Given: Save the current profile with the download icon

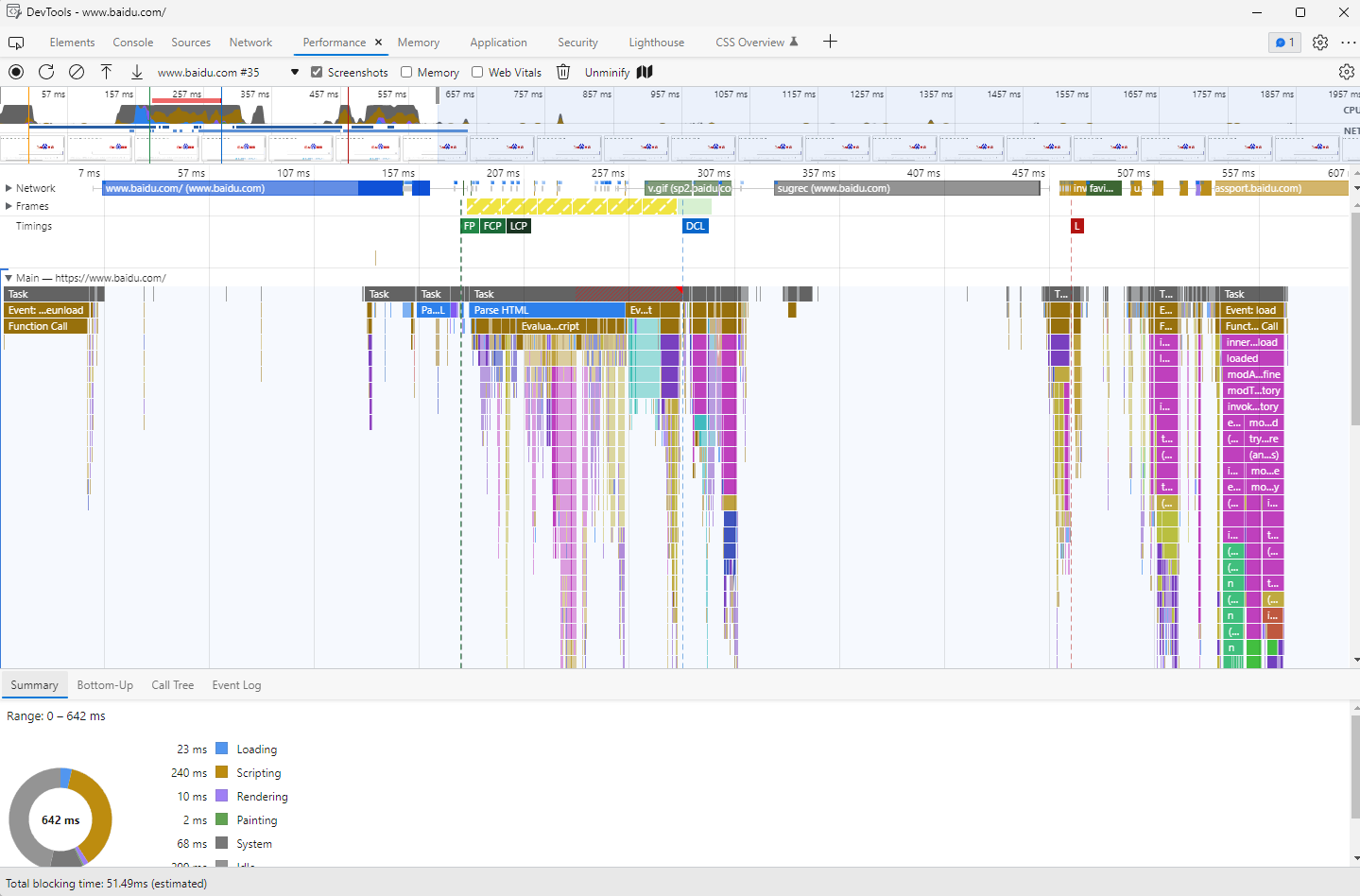Looking at the screenshot, I should 136,72.
